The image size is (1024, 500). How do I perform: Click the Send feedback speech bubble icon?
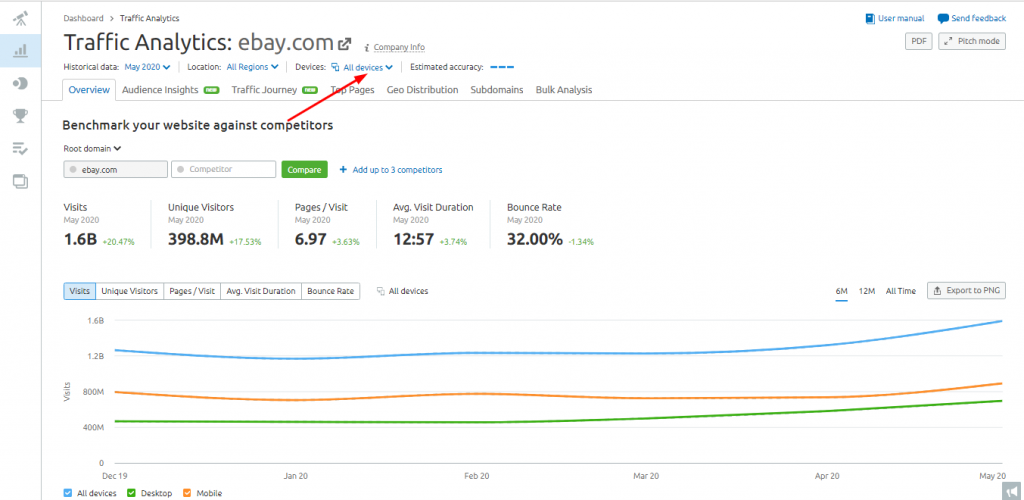pyautogui.click(x=943, y=18)
